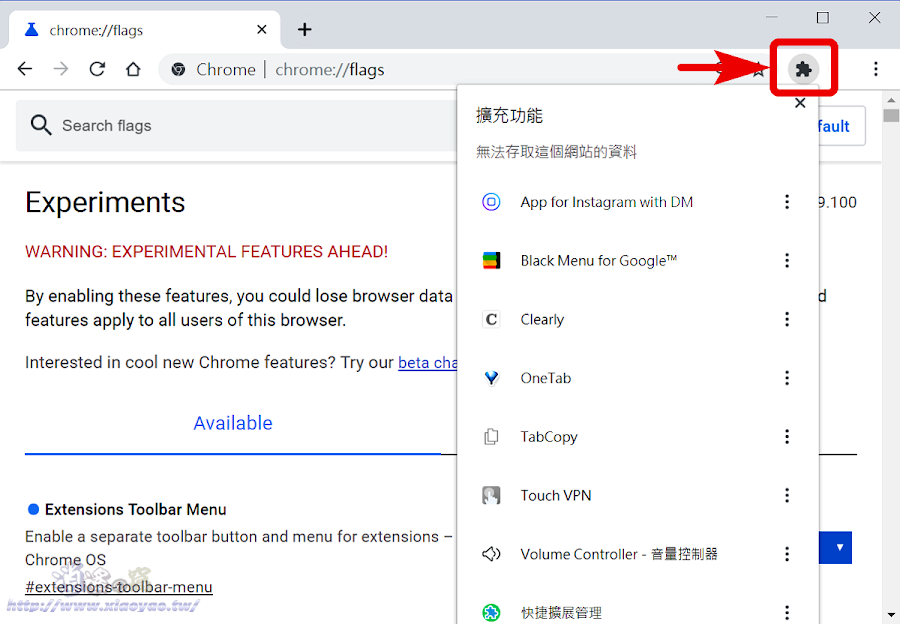
Task: Open more options for Black Menu for Google
Action: 787,261
